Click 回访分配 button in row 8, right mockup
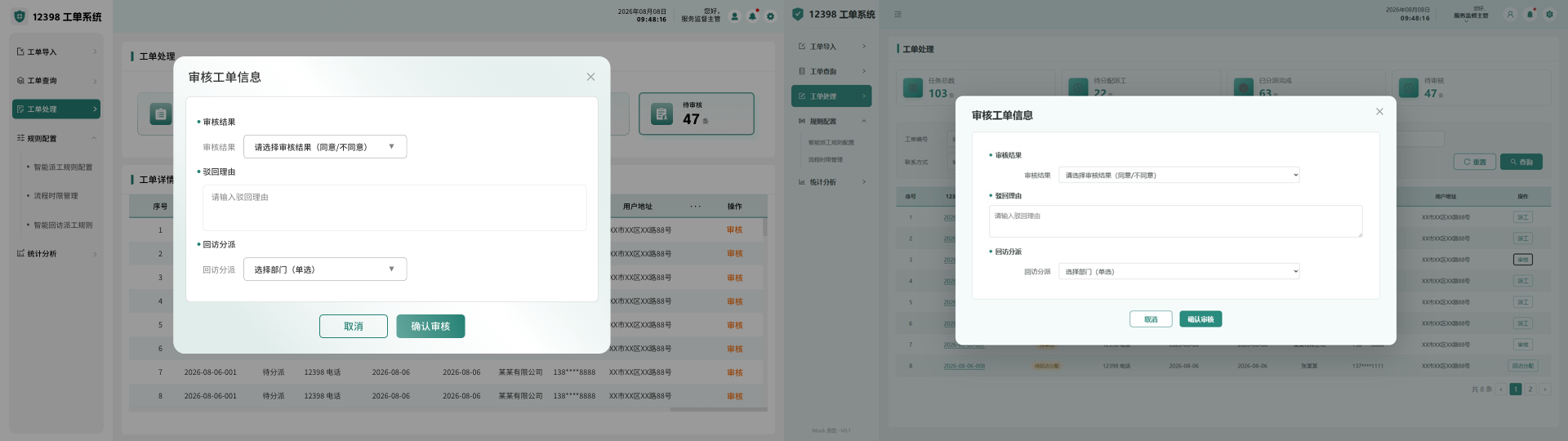This screenshot has height=441, width=1568. 1523,366
